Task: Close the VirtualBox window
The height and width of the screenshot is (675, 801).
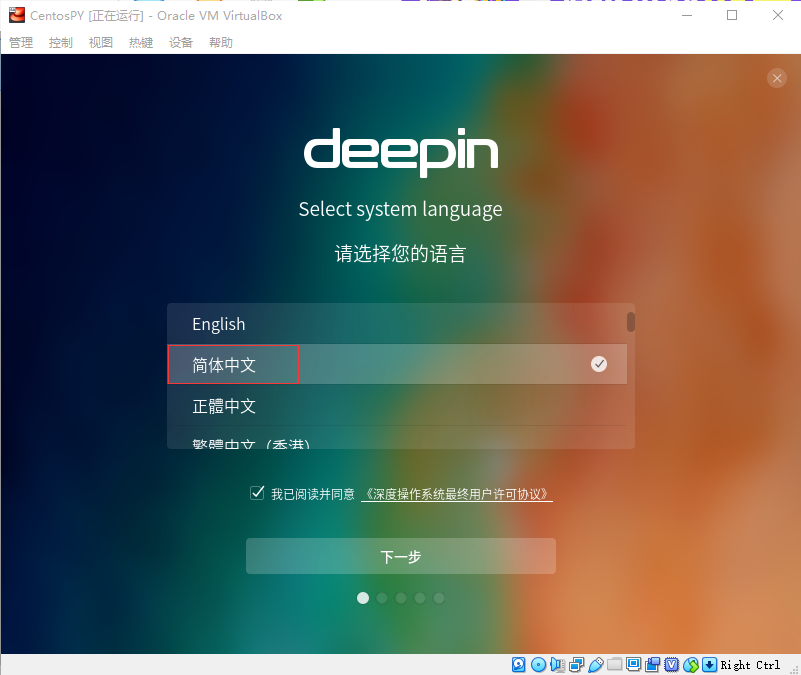Action: [x=778, y=15]
